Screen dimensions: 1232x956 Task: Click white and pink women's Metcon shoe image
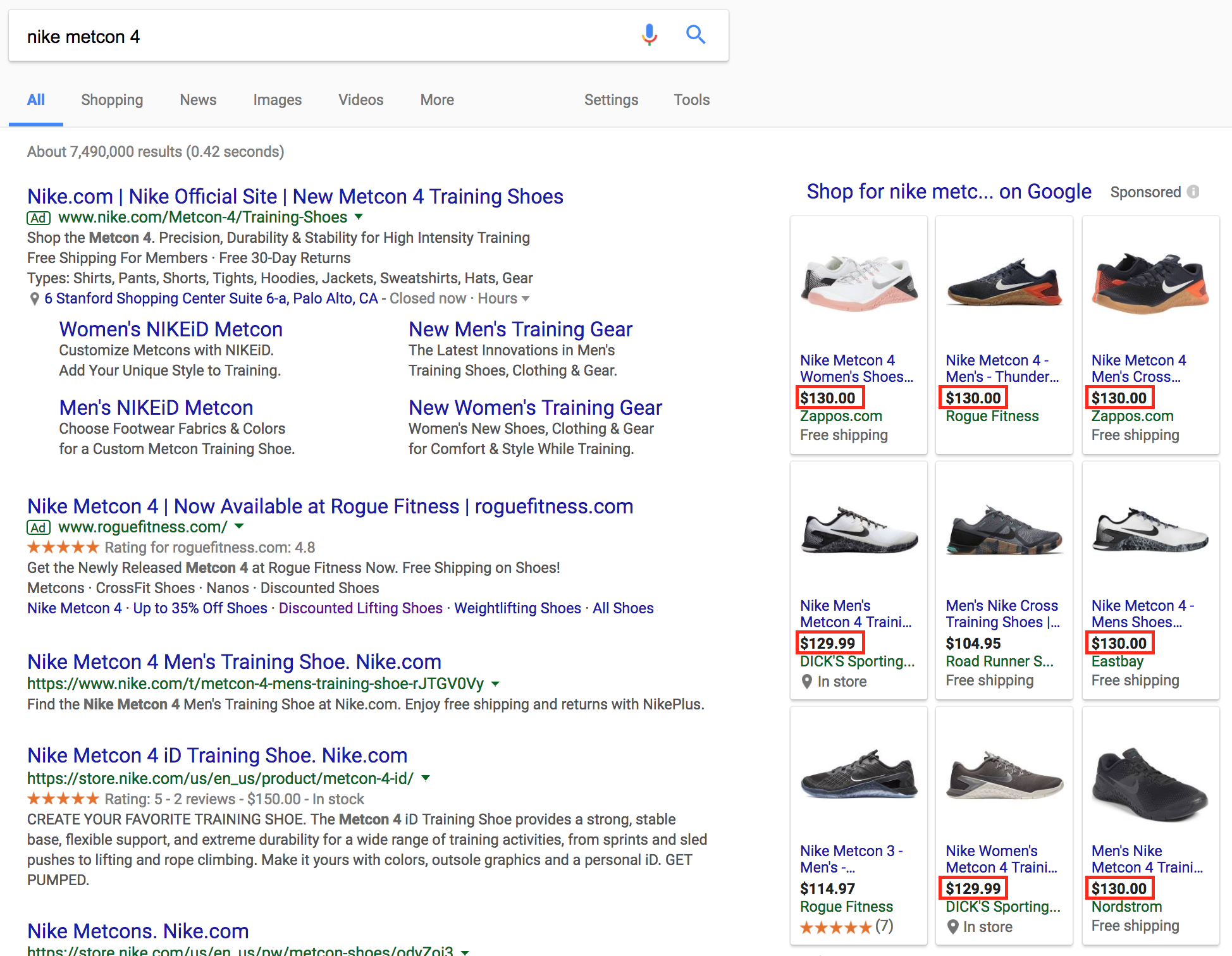(859, 285)
